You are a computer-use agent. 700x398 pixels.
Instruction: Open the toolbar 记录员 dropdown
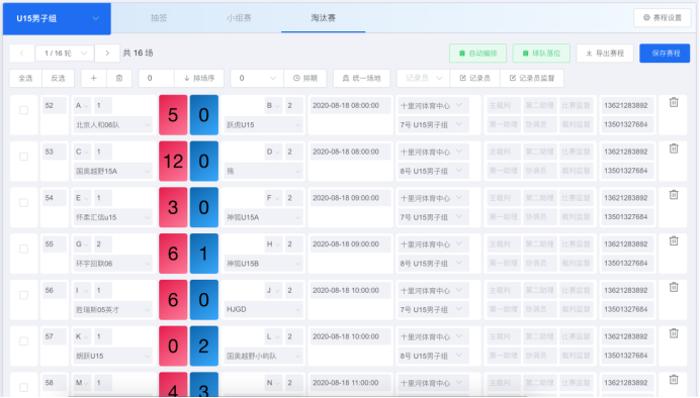tap(423, 78)
